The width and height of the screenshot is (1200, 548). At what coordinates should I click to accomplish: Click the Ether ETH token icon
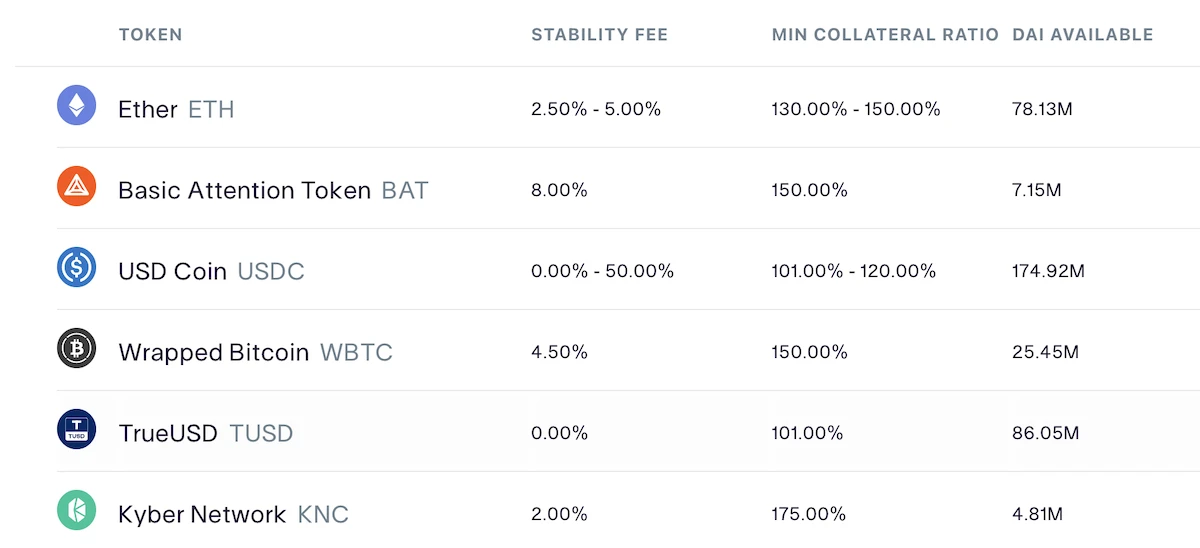click(76, 105)
